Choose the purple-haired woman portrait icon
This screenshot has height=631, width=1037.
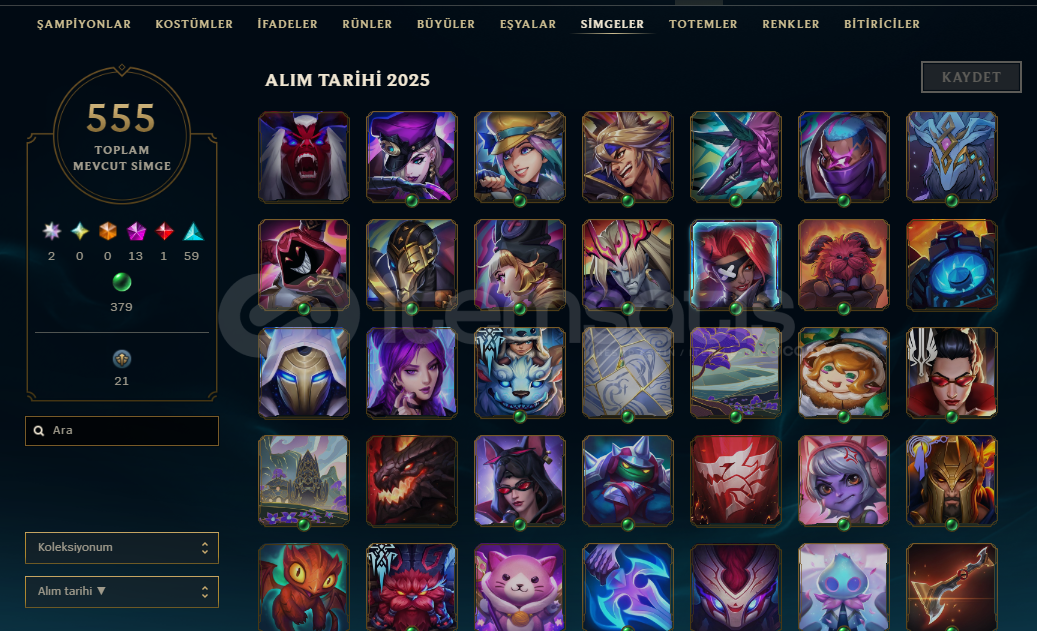pyautogui.click(x=411, y=372)
